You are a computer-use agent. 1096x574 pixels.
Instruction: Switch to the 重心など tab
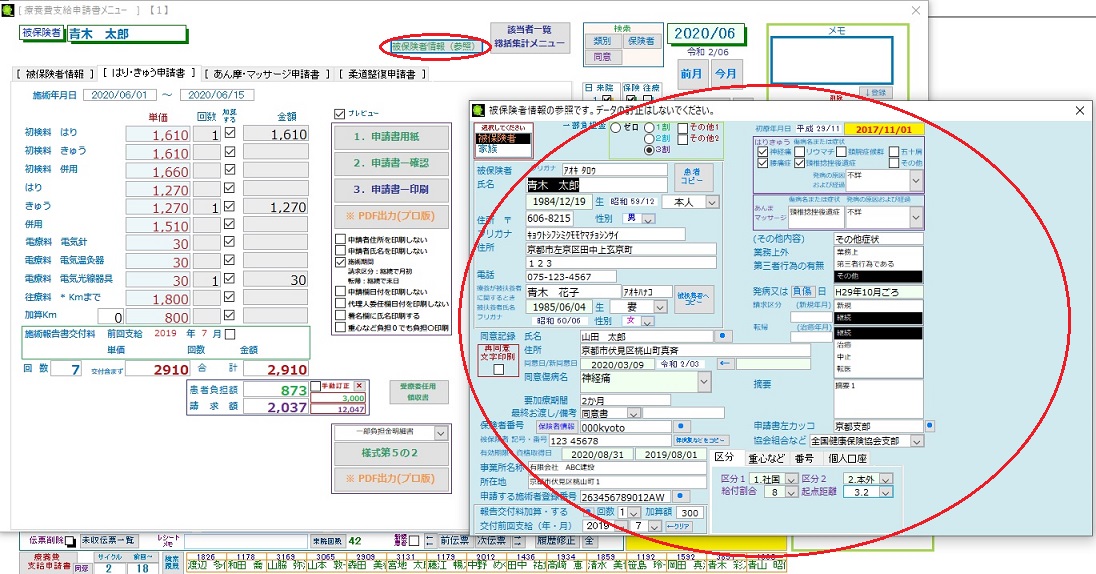coord(767,459)
